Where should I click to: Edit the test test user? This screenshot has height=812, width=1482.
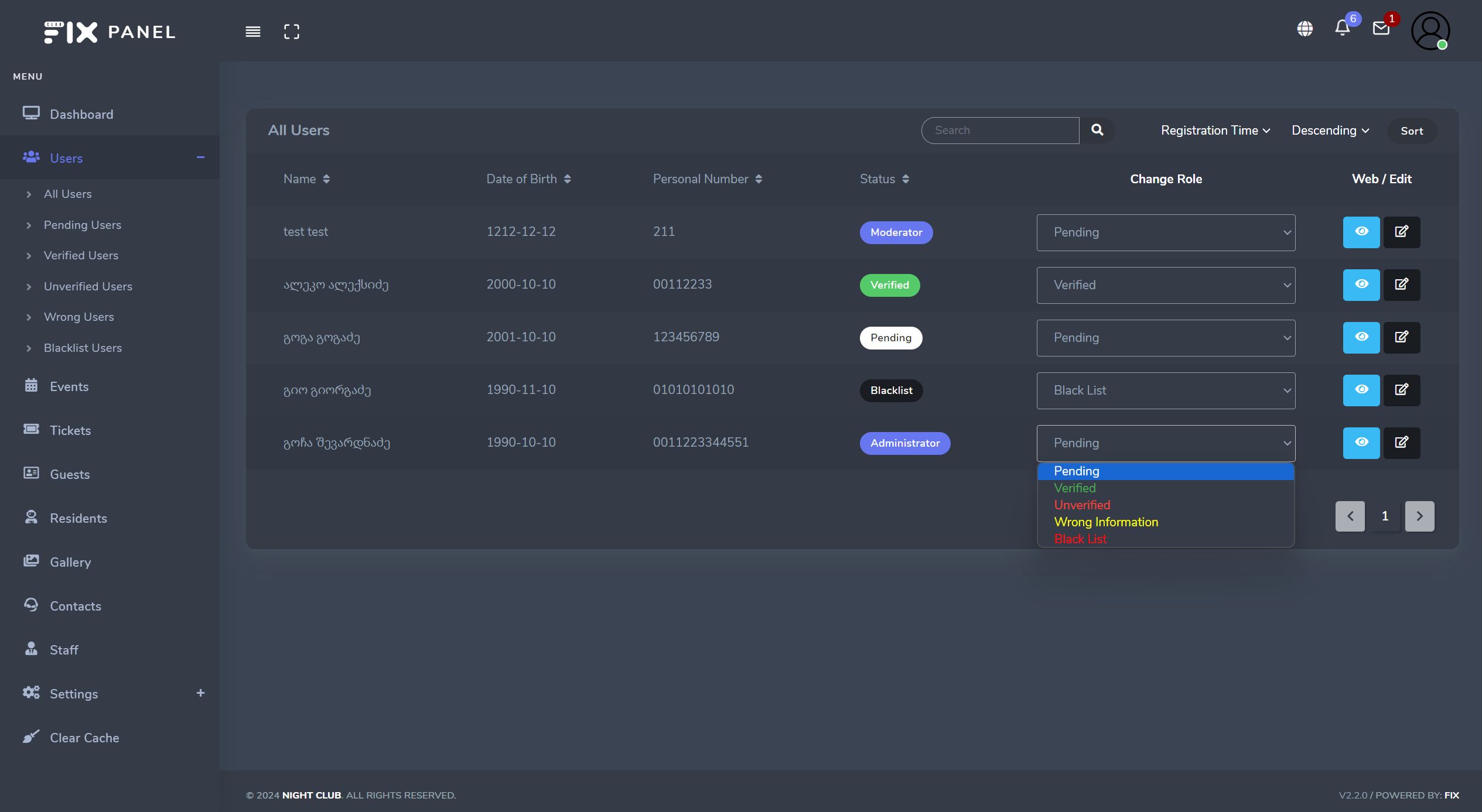(1401, 232)
